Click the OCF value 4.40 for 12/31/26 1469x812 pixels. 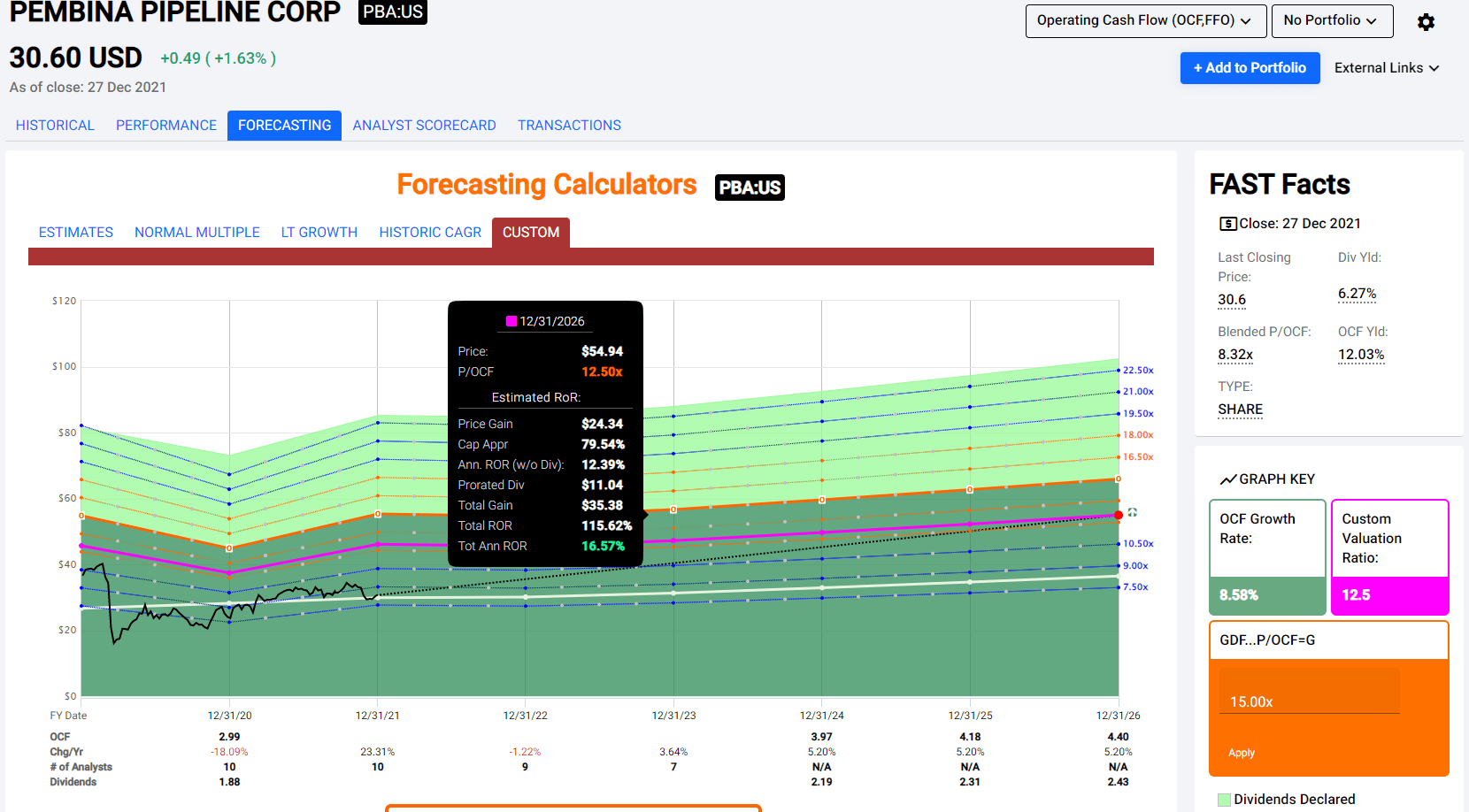[1119, 737]
